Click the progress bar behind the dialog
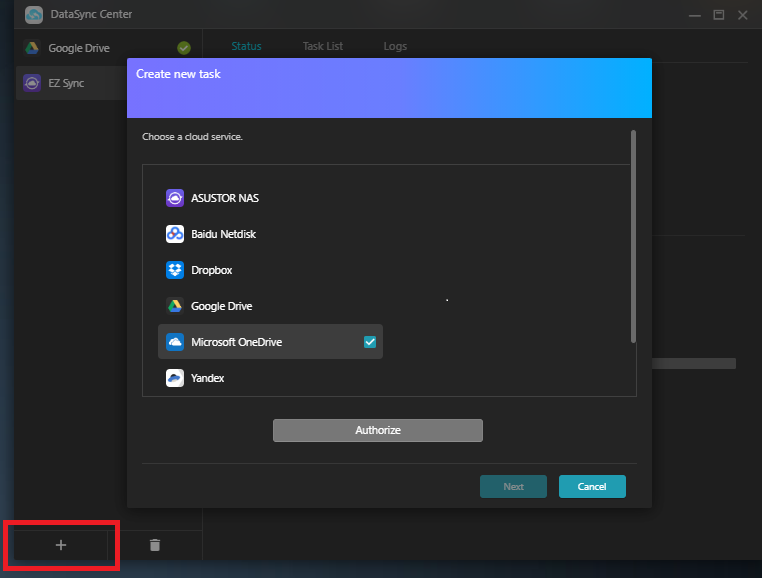762x578 pixels. pyautogui.click(x=694, y=363)
